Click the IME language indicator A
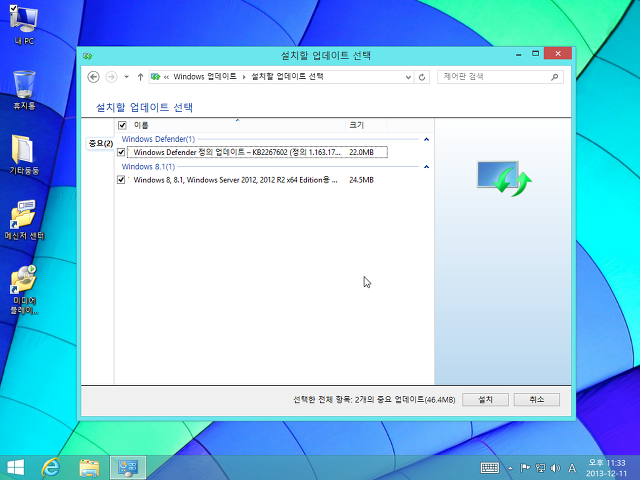Screen dimensions: 640x480 pyautogui.click(x=572, y=468)
